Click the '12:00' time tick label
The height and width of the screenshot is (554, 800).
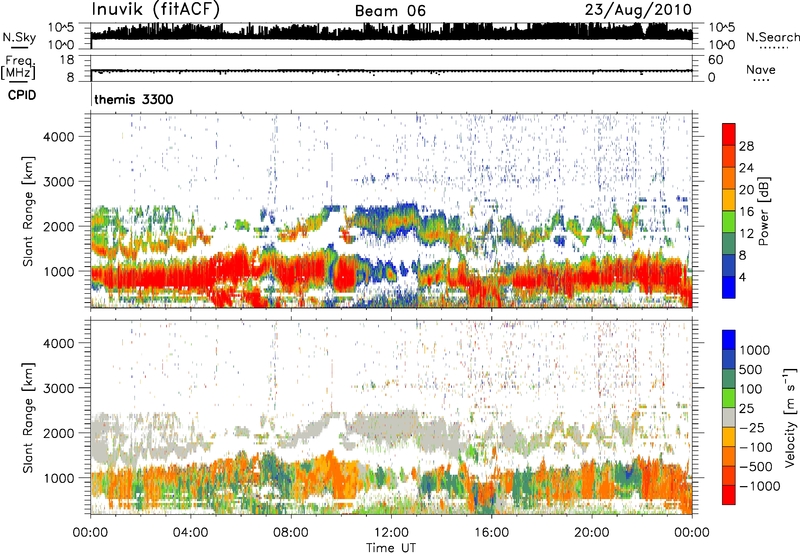pyautogui.click(x=391, y=533)
